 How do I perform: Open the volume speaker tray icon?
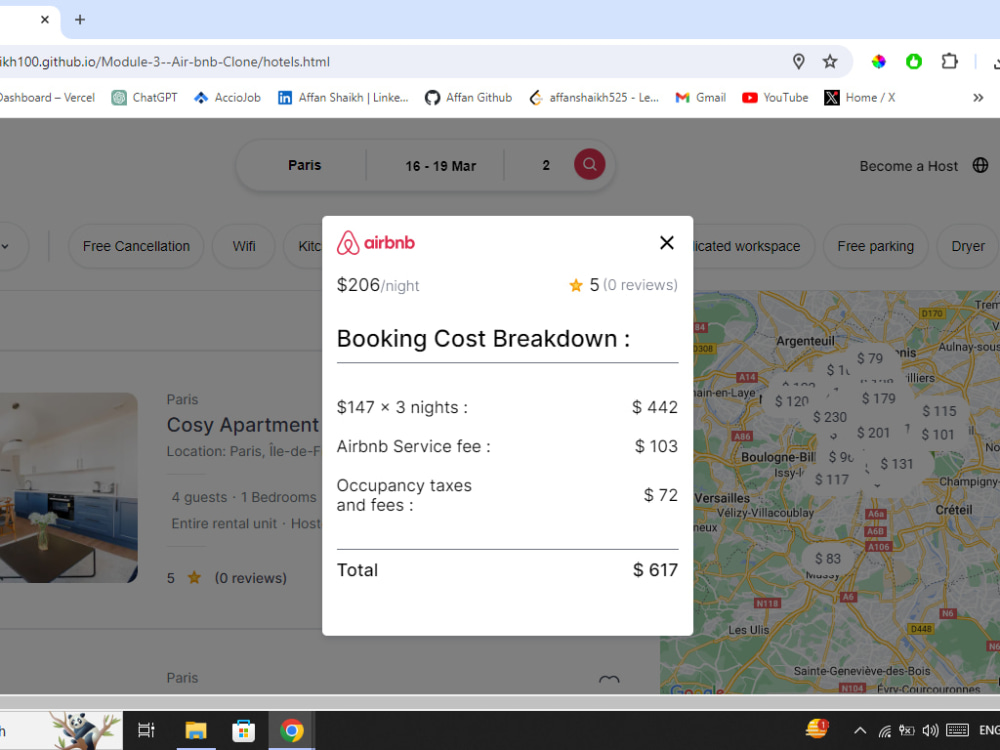coord(930,731)
